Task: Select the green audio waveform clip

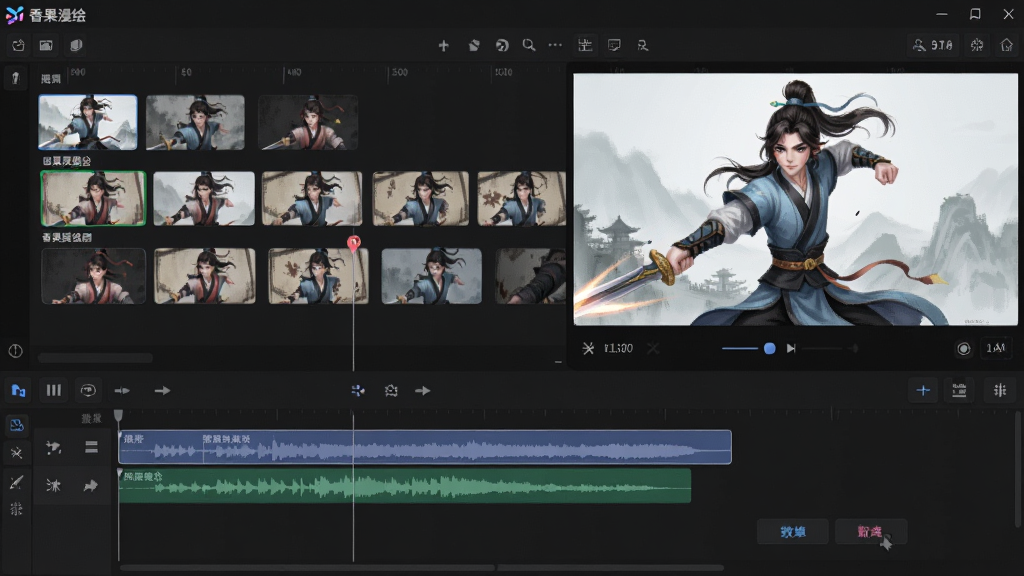Action: (x=405, y=485)
